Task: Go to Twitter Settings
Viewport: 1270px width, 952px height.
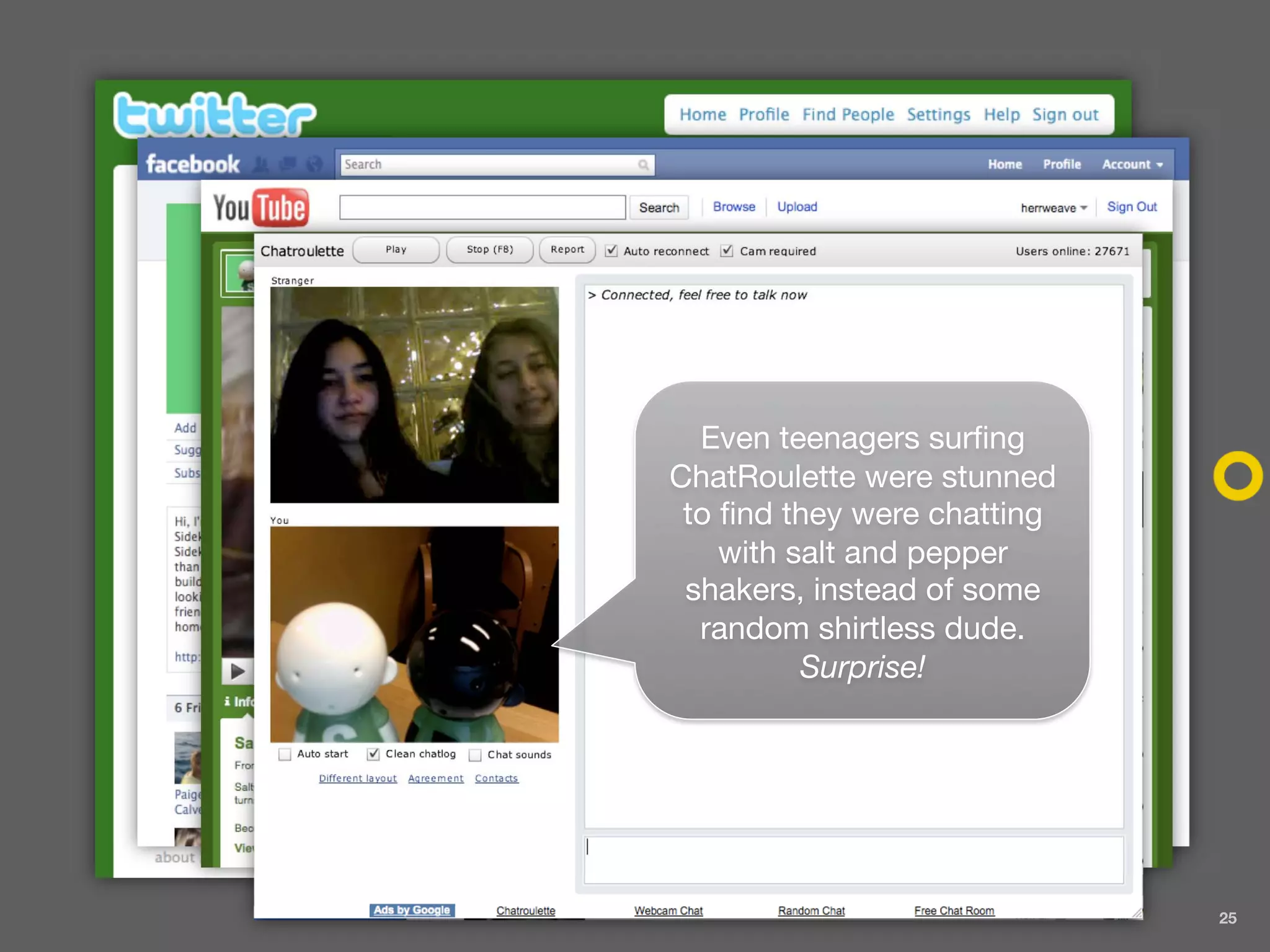Action: [x=938, y=115]
